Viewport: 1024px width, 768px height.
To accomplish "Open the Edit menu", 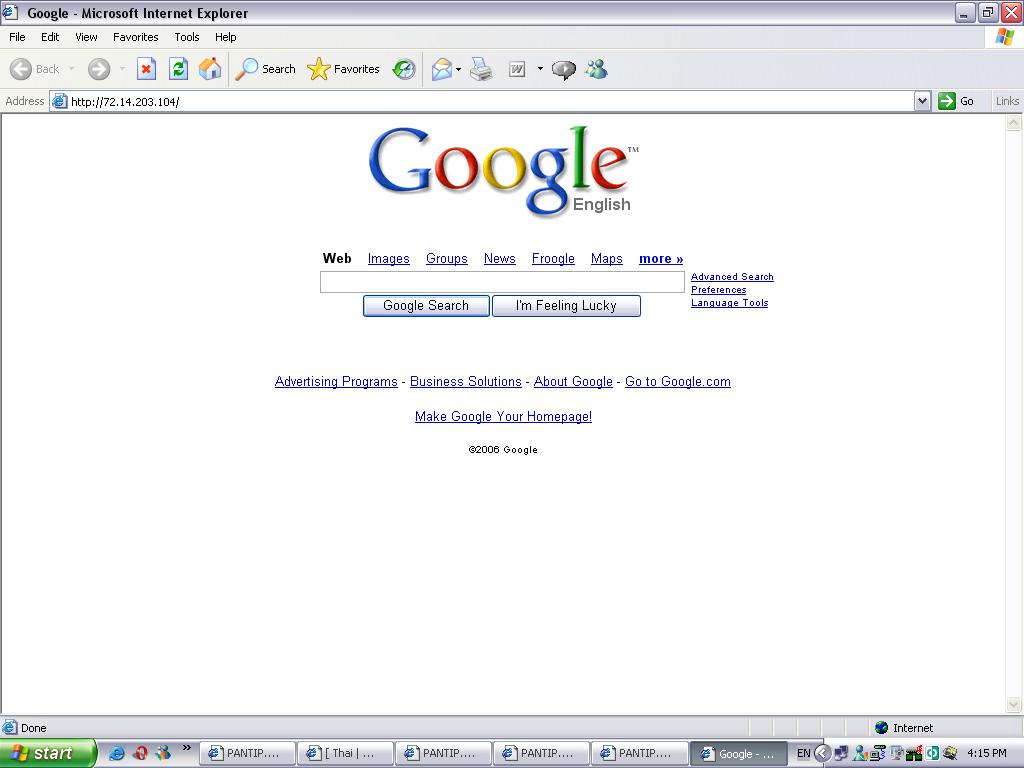I will click(50, 37).
